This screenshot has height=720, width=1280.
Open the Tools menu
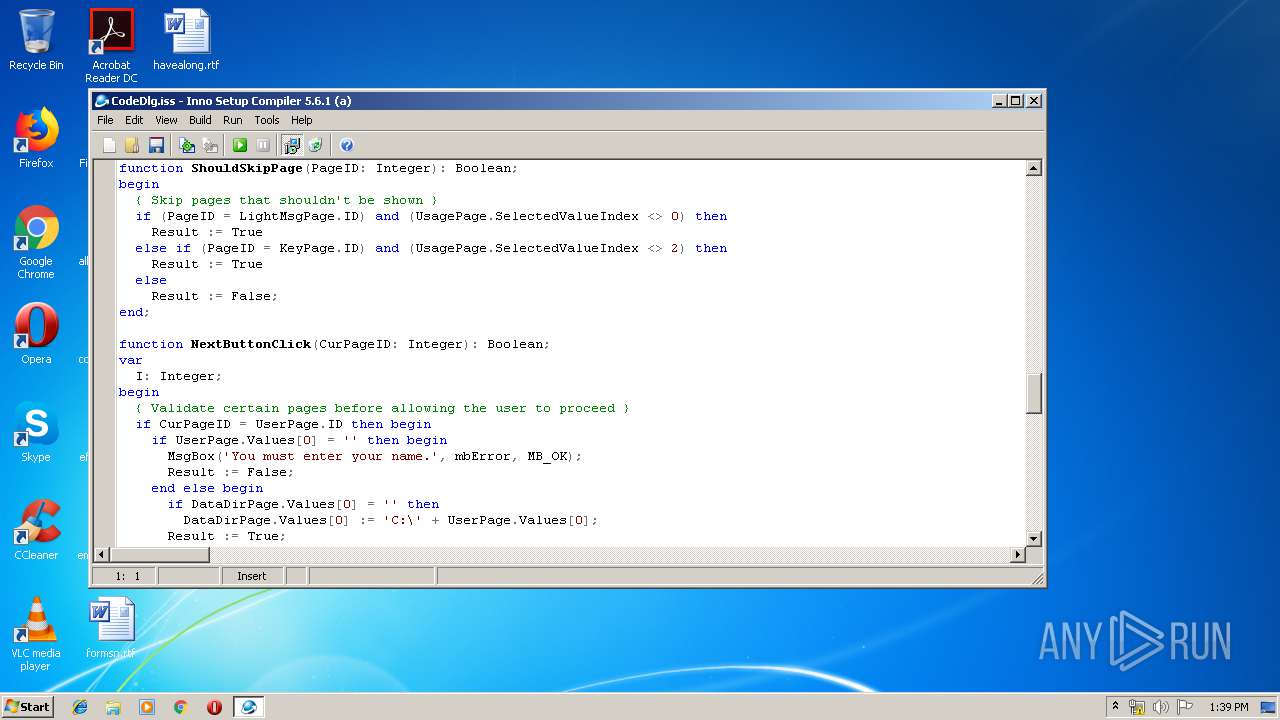(x=267, y=120)
